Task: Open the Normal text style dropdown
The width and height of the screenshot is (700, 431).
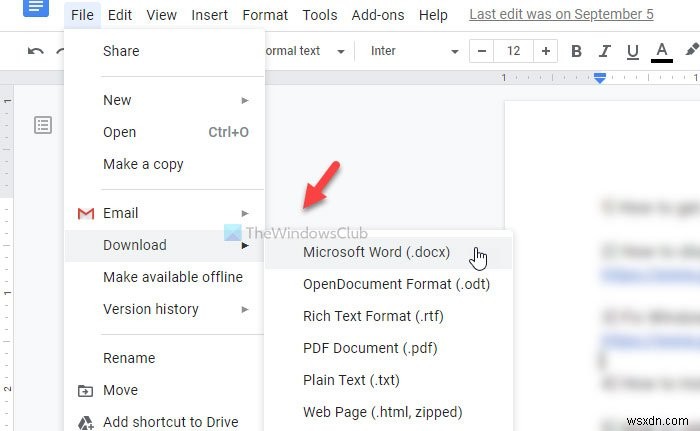Action: [x=305, y=51]
